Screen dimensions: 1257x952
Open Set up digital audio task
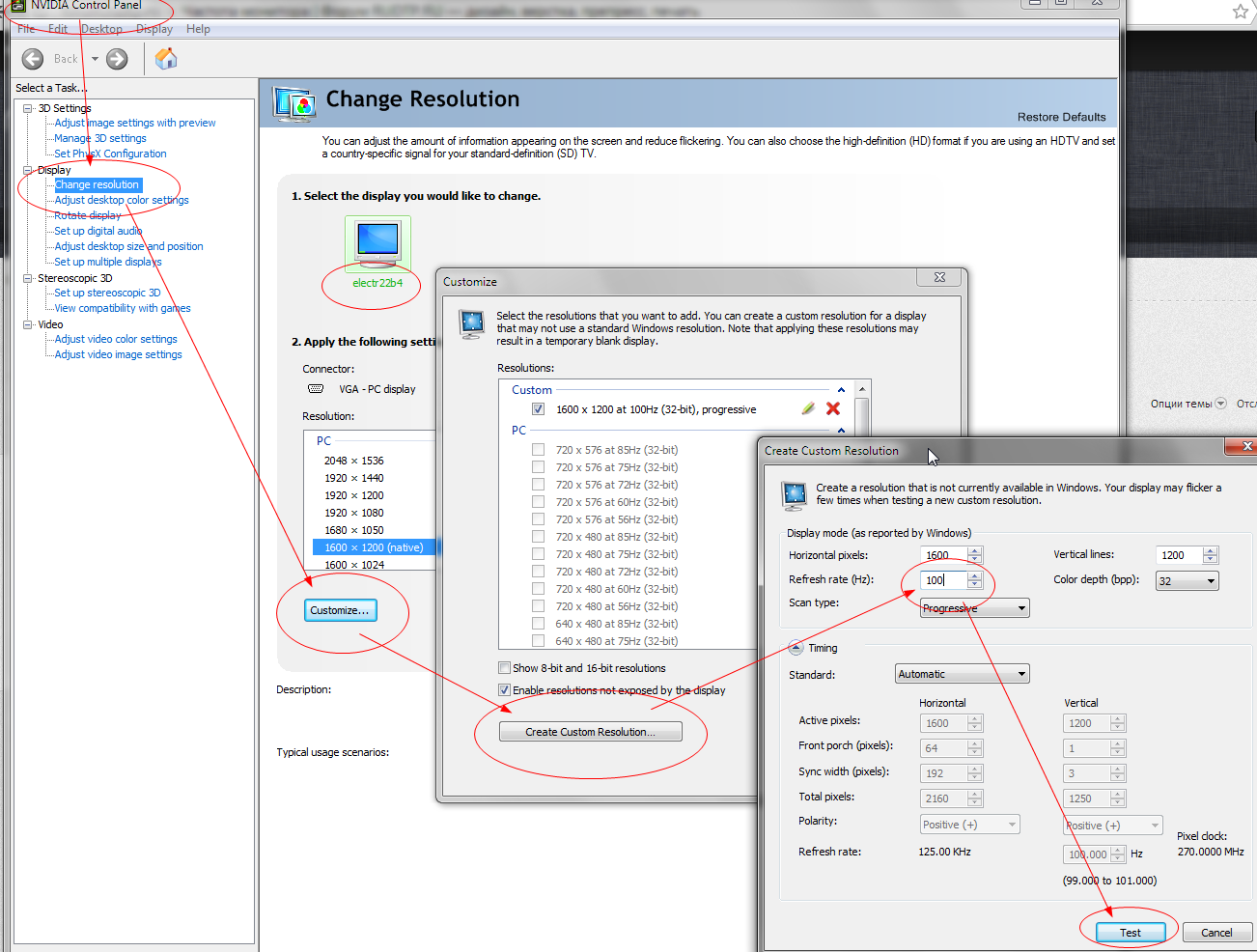point(98,231)
